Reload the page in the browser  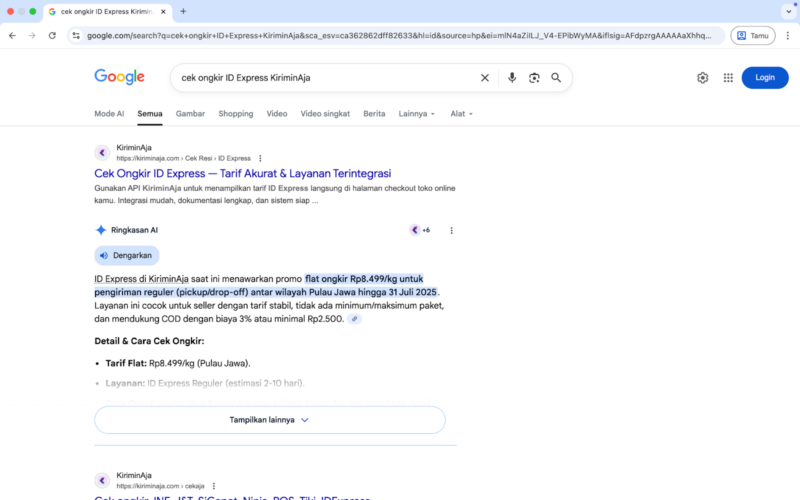pyautogui.click(x=52, y=35)
